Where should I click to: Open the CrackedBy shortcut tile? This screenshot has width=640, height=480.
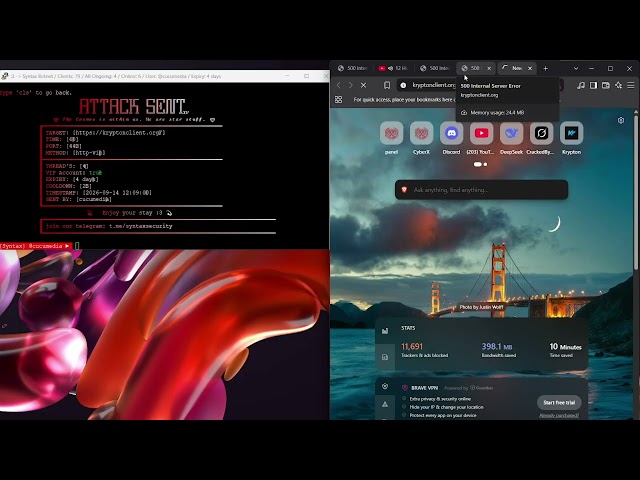pyautogui.click(x=541, y=133)
